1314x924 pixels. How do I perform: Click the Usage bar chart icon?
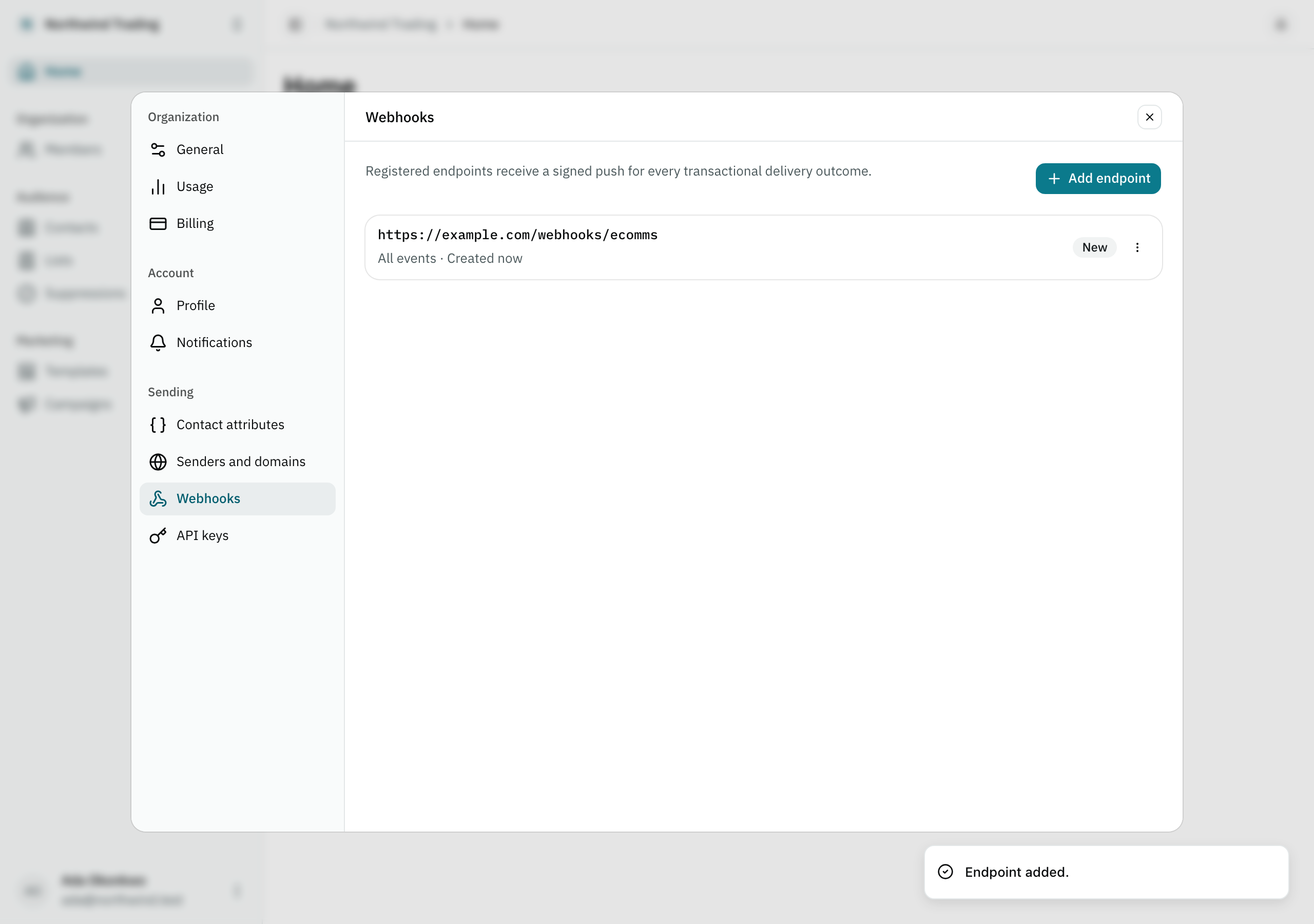[x=158, y=187]
